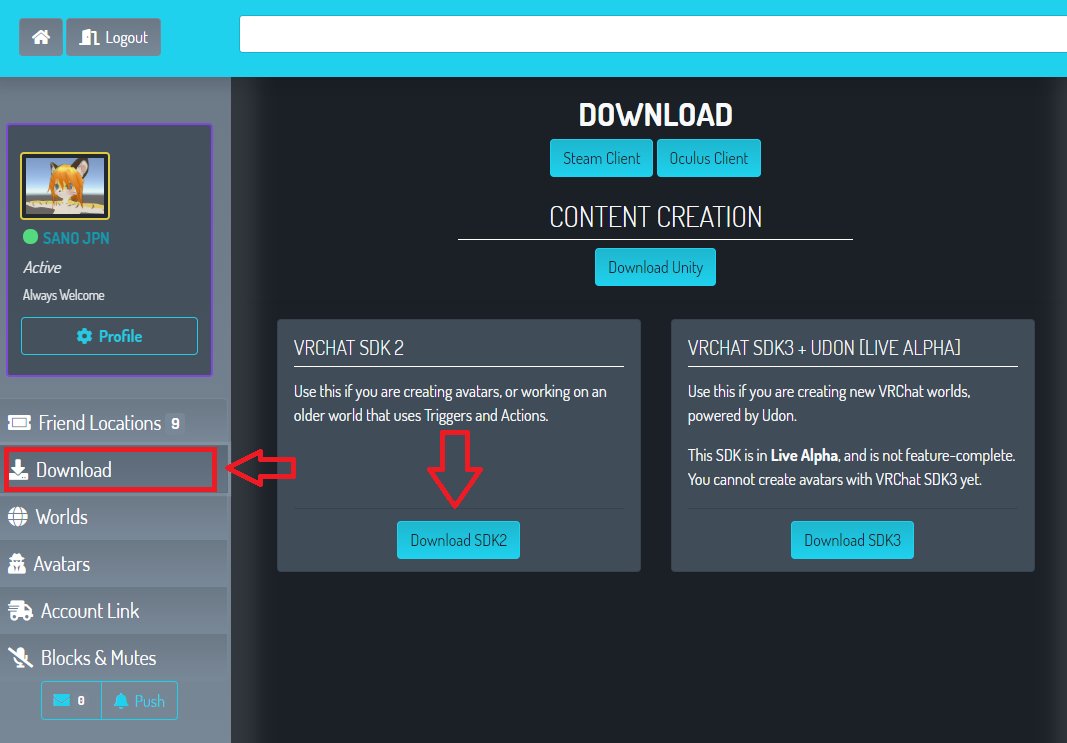The height and width of the screenshot is (743, 1067).
Task: Focus the top search input field
Action: [653, 34]
